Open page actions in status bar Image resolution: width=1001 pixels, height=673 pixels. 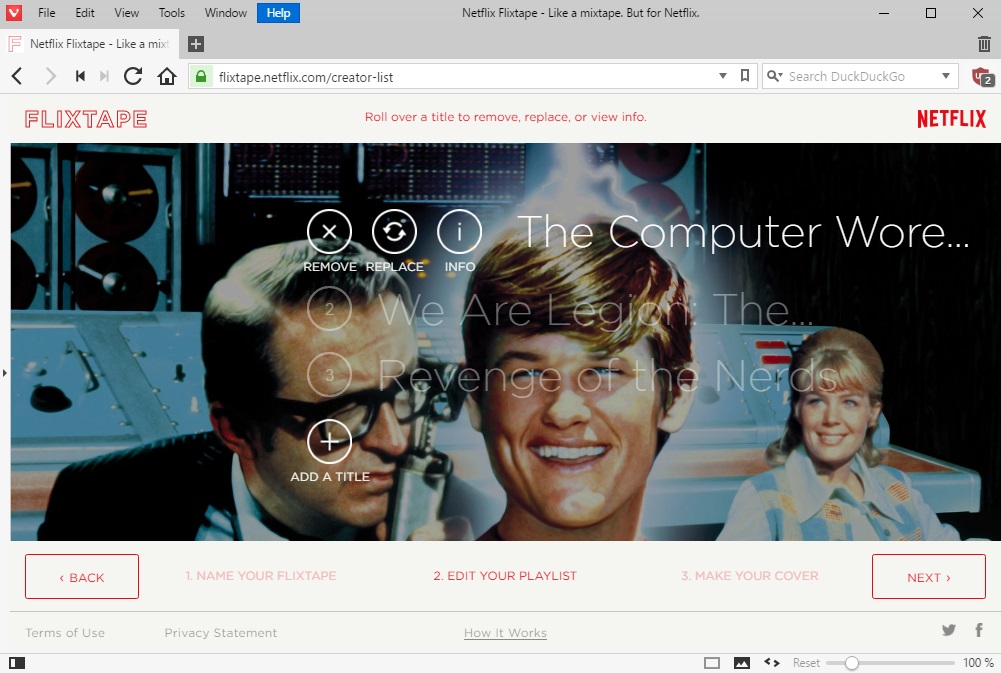pyautogui.click(x=772, y=663)
